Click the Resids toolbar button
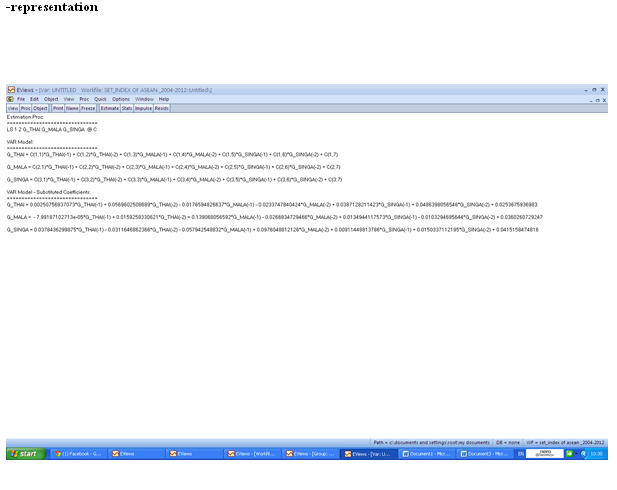The image size is (617, 490). (x=162, y=108)
